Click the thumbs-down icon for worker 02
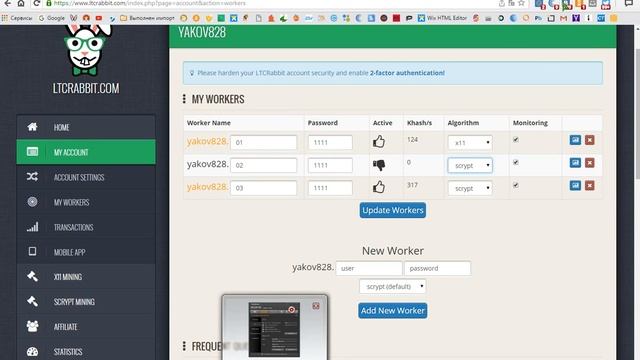The image size is (640, 360). click(378, 164)
